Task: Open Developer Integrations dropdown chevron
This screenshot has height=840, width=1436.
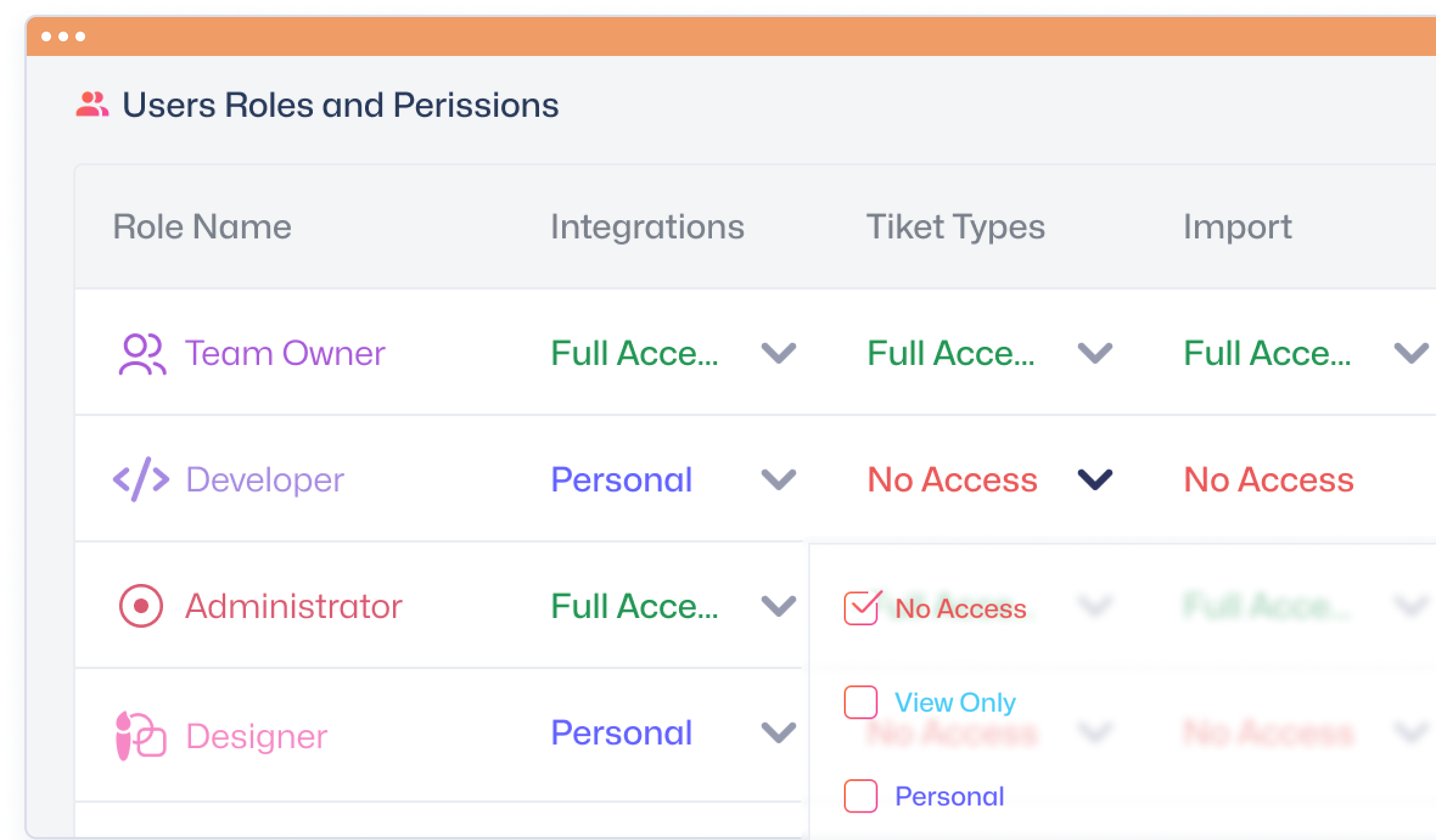Action: (x=779, y=479)
